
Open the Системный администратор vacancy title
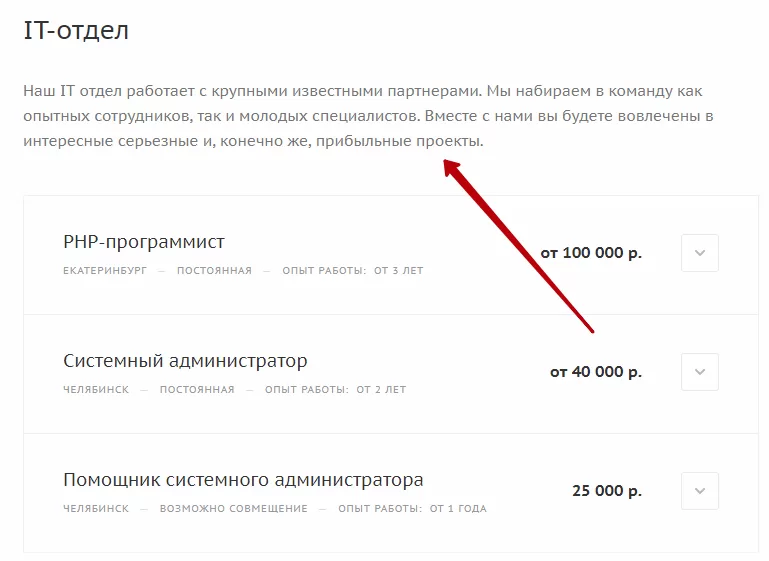[x=185, y=361]
